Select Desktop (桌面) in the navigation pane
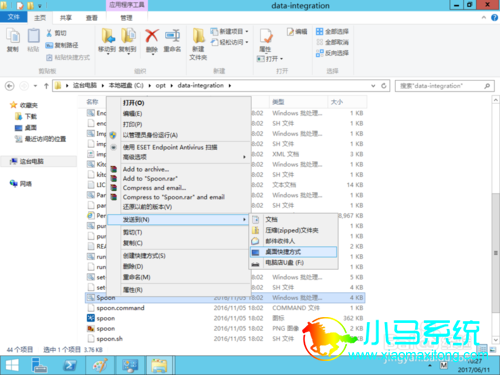This screenshot has width=500, height=375. point(26,128)
